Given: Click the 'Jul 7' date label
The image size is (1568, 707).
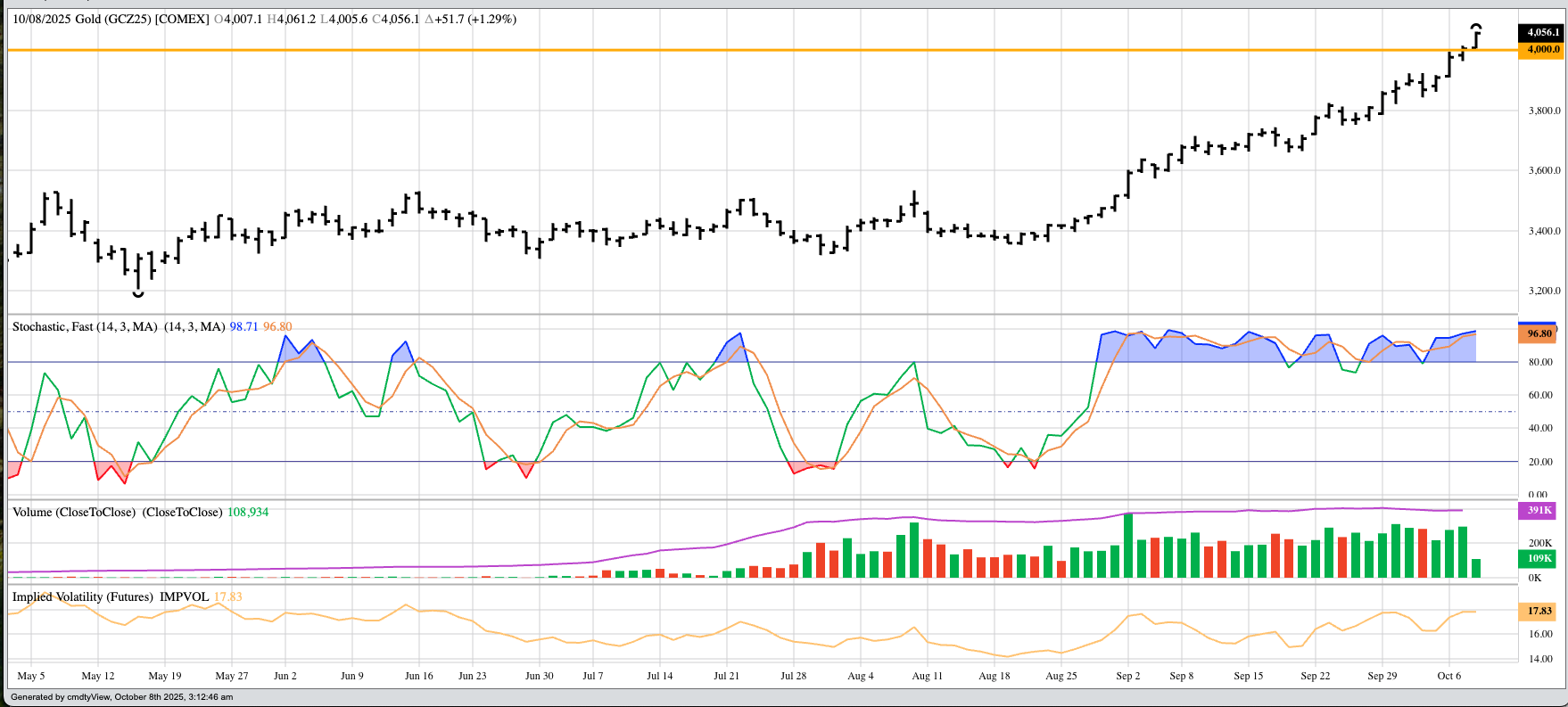Looking at the screenshot, I should coord(593,676).
